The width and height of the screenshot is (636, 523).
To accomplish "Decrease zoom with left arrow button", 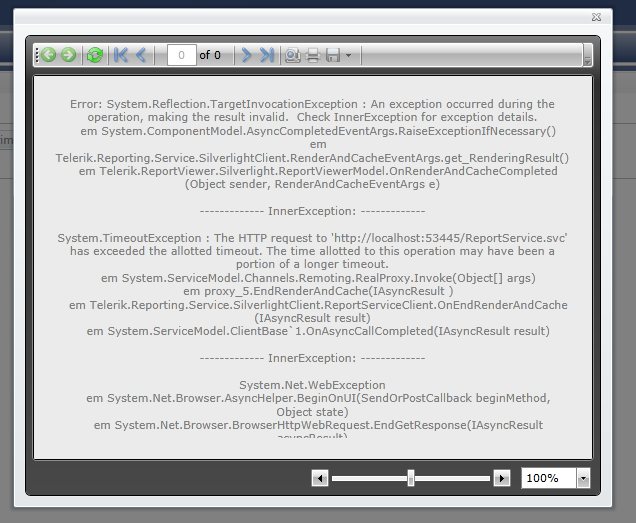I will coord(320,478).
